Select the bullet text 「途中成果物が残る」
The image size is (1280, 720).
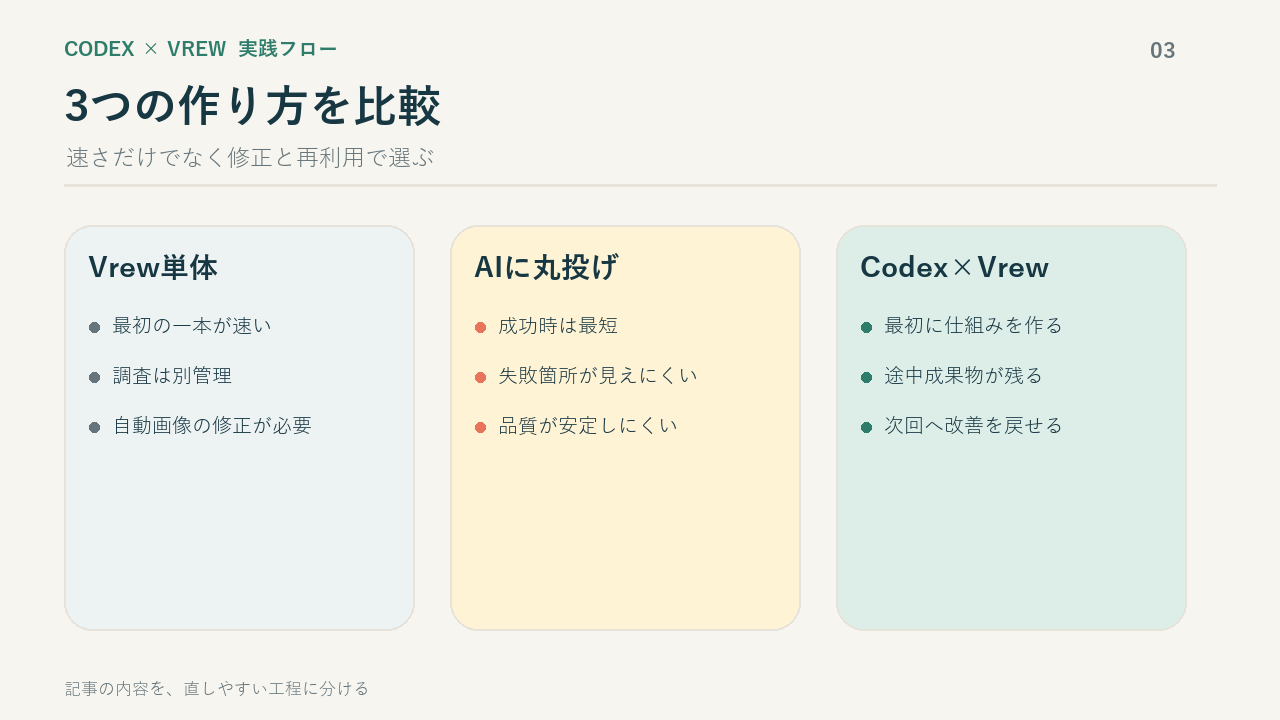pyautogui.click(x=964, y=376)
